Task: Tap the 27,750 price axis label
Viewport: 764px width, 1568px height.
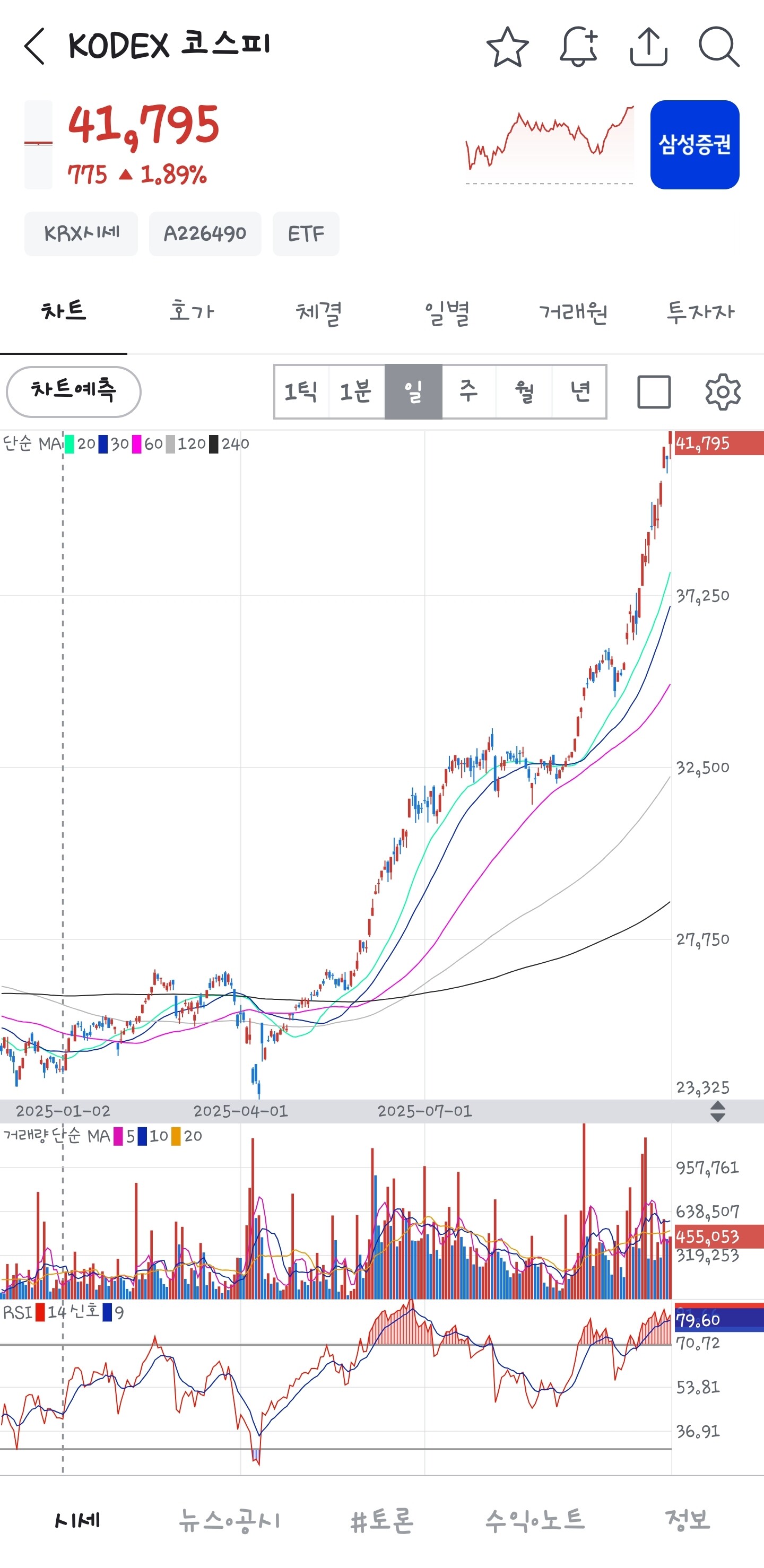Action: [703, 940]
